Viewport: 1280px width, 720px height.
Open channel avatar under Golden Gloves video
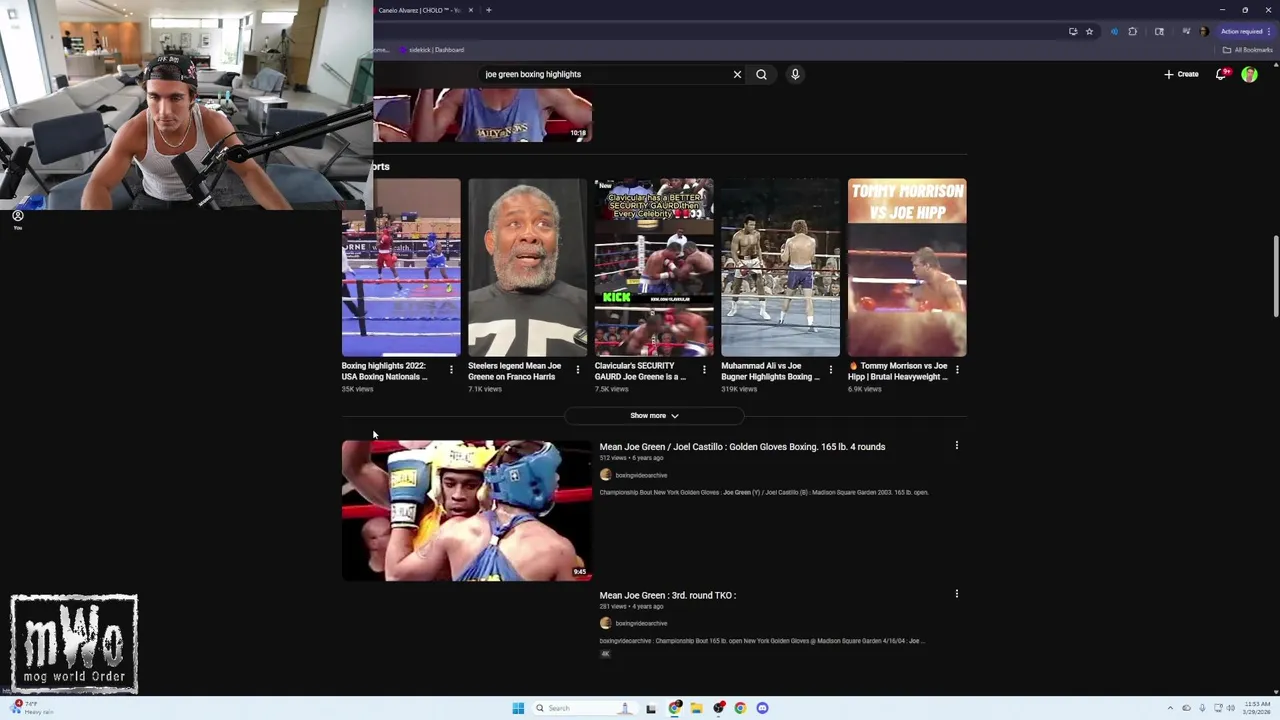point(605,475)
